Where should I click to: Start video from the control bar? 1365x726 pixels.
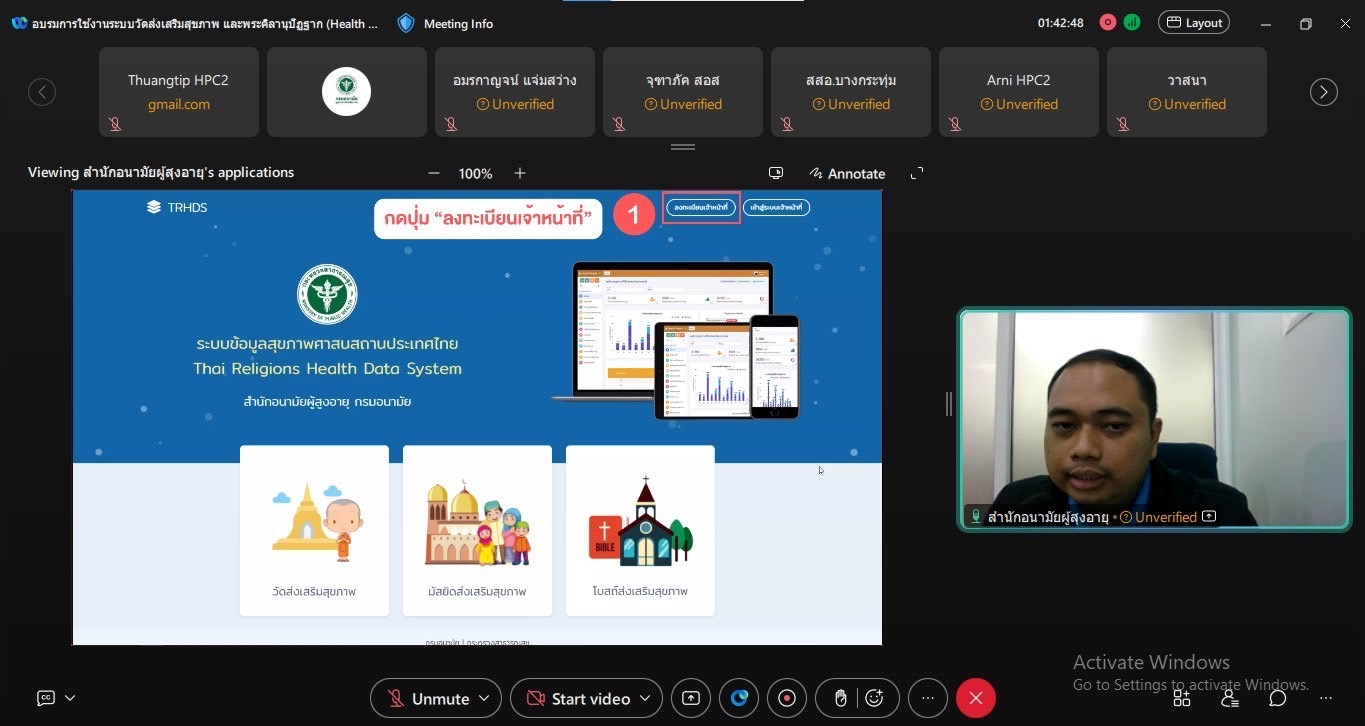click(578, 698)
